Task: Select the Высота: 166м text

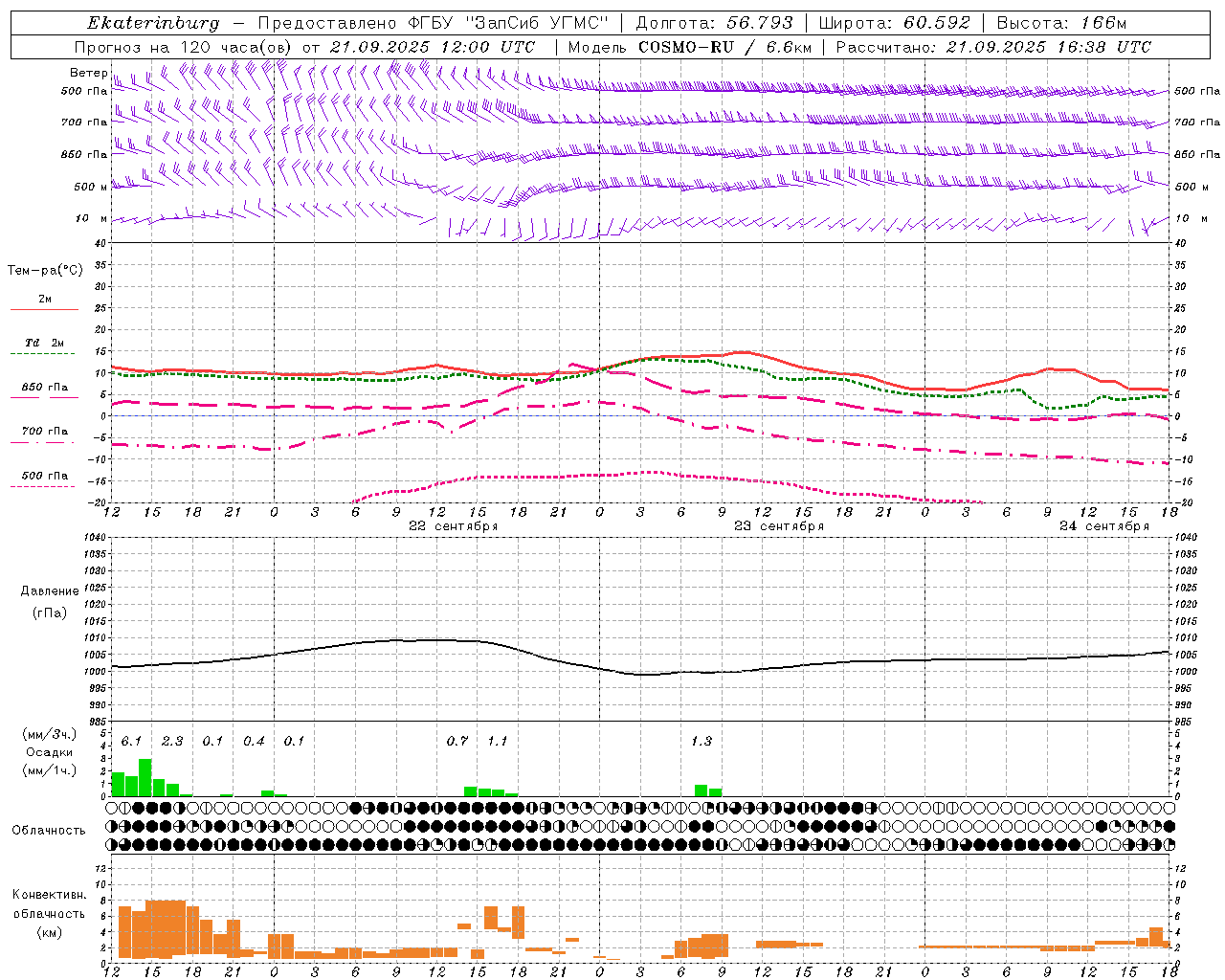Action: 1061,23
